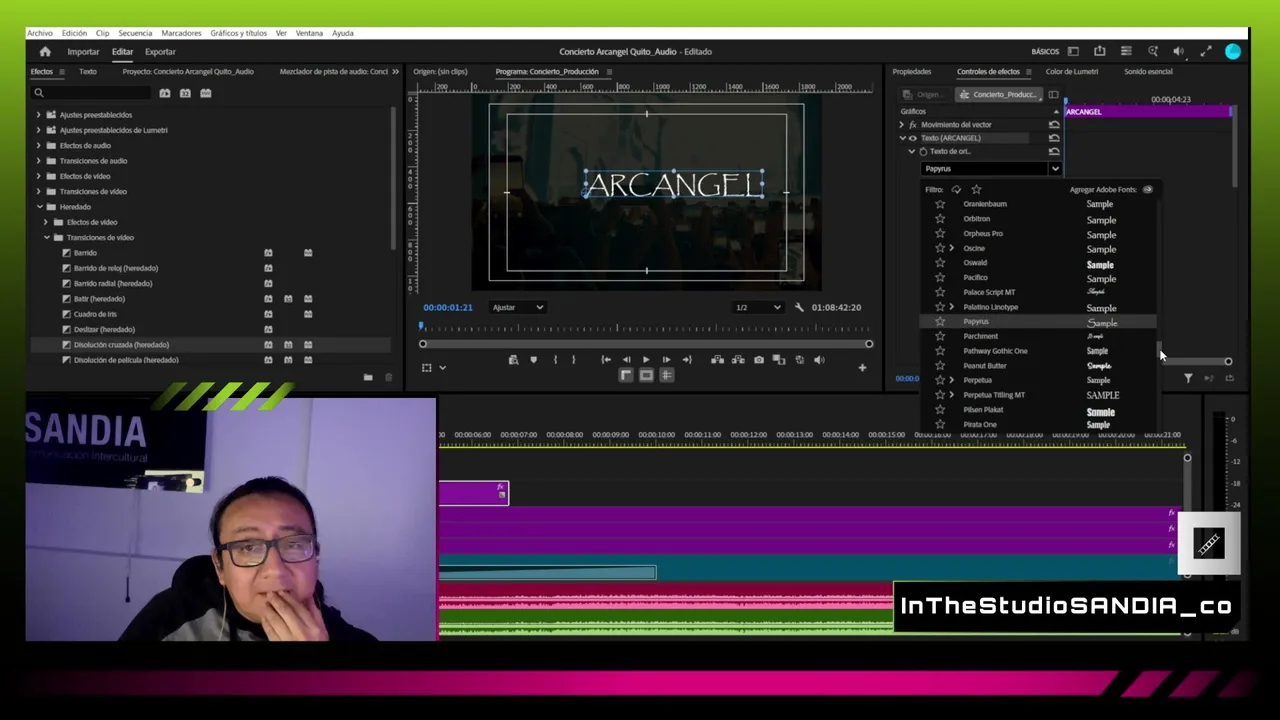Switch to the Importar workspace
This screenshot has height=720, width=1280.
click(83, 52)
